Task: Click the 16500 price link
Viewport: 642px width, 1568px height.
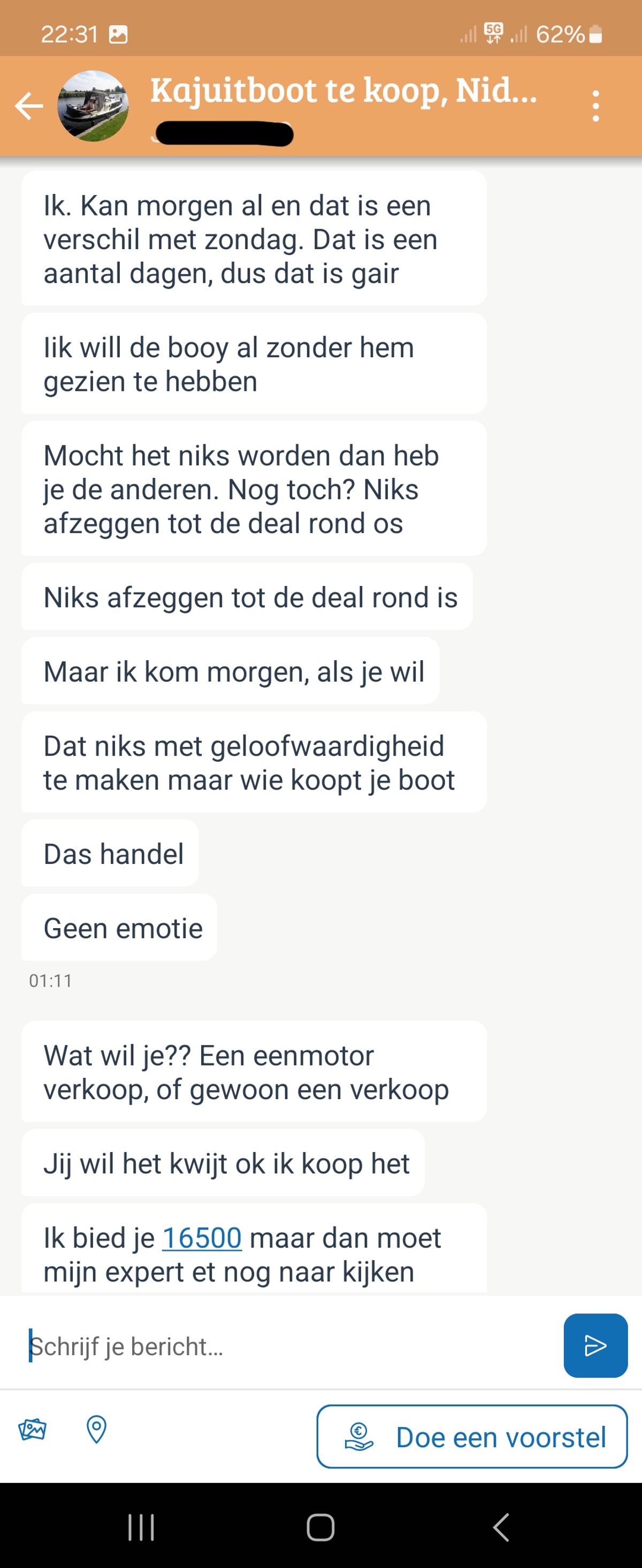Action: (x=202, y=1238)
